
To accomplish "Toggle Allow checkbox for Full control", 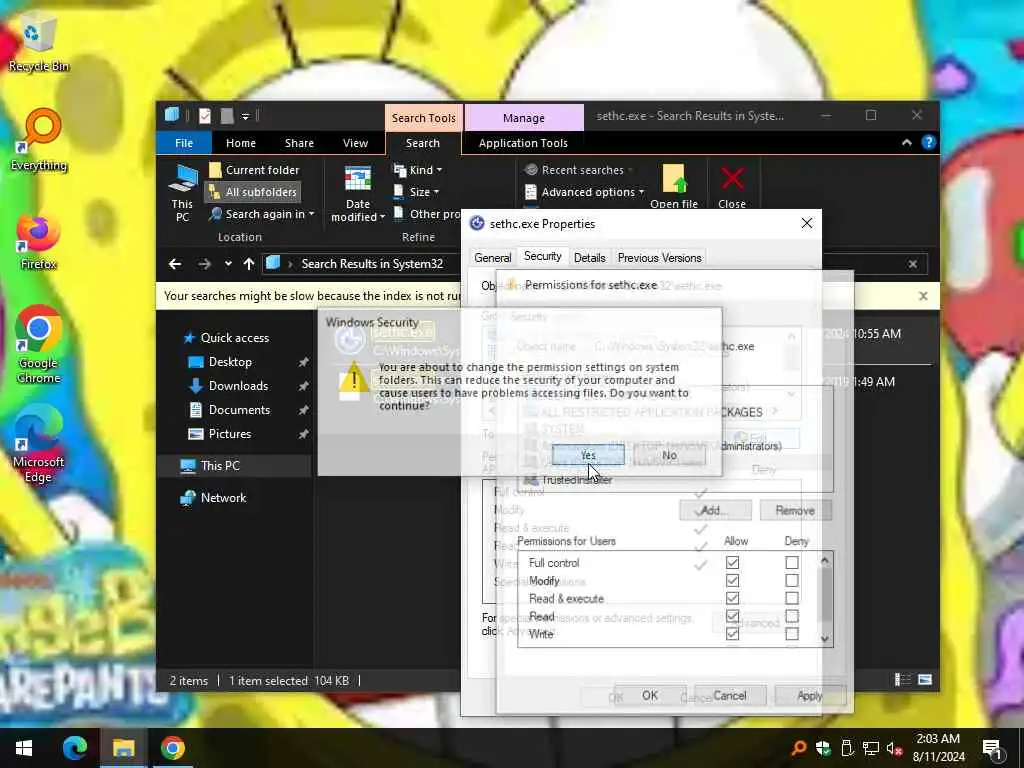I will click(x=732, y=562).
